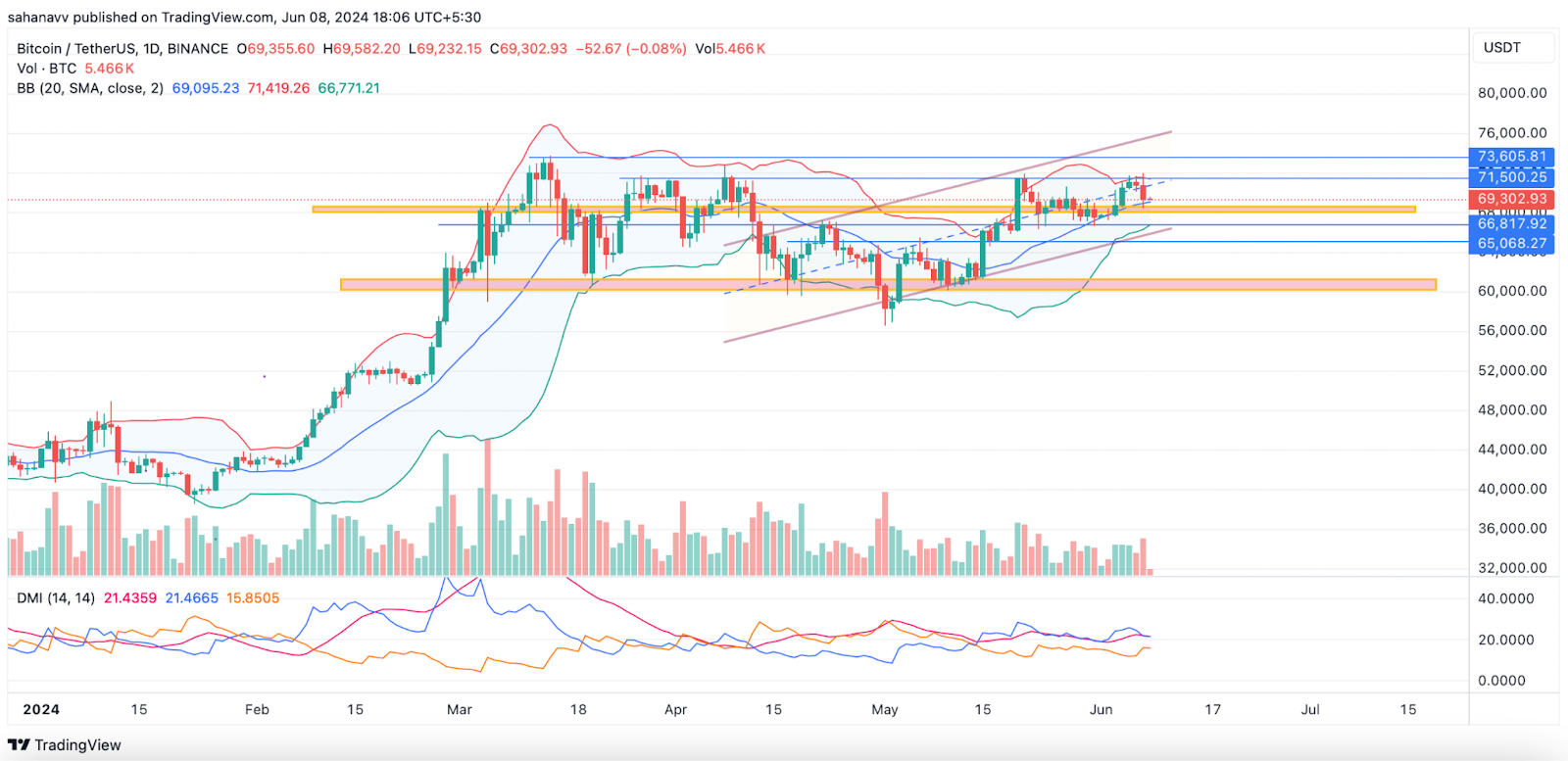Click the 71,500.25 blue price label
The image size is (1568, 761).
click(x=1512, y=177)
